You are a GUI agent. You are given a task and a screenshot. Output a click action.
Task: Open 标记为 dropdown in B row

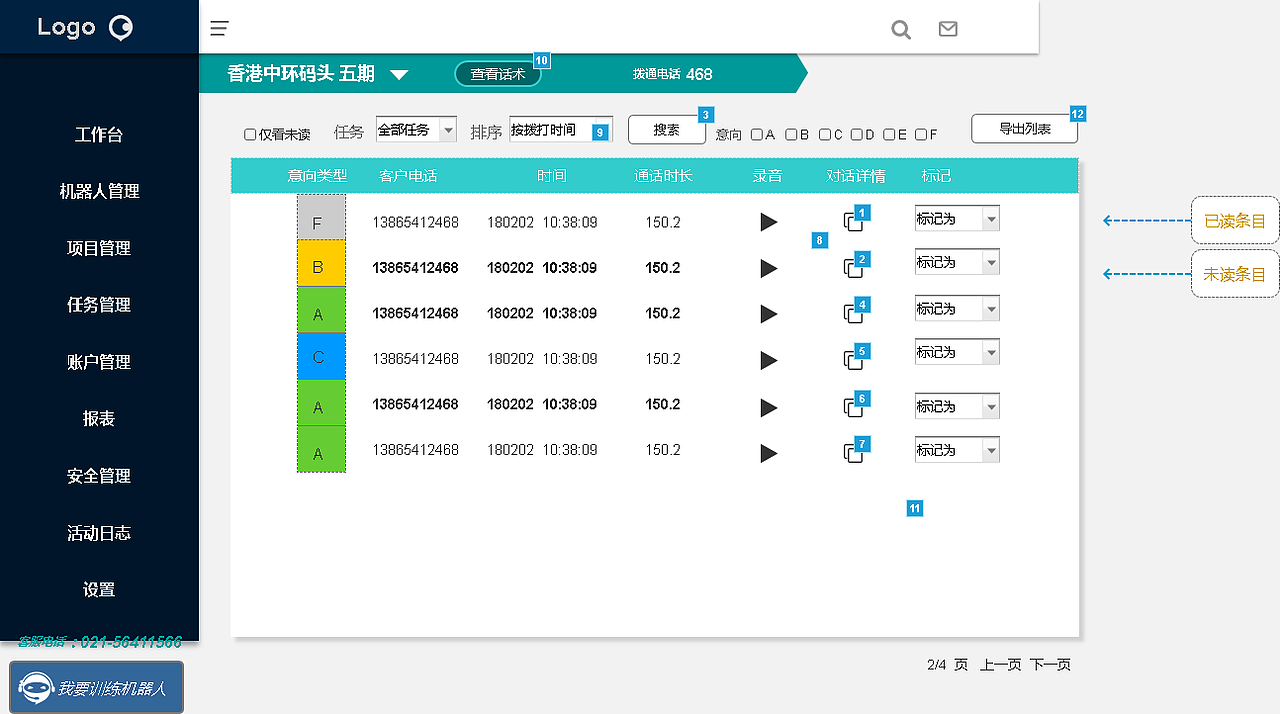coord(957,262)
